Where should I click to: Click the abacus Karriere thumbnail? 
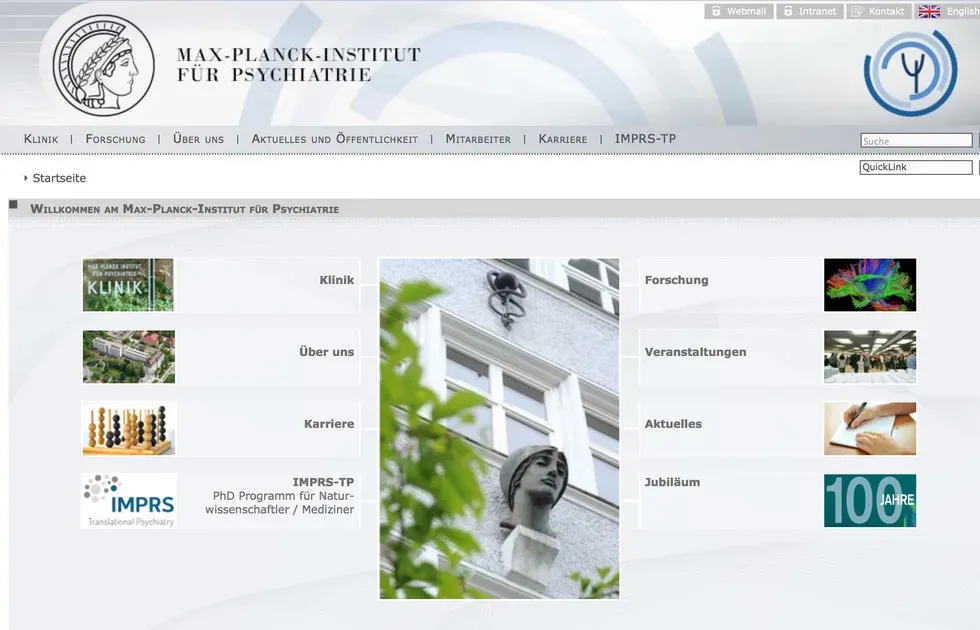(x=128, y=429)
